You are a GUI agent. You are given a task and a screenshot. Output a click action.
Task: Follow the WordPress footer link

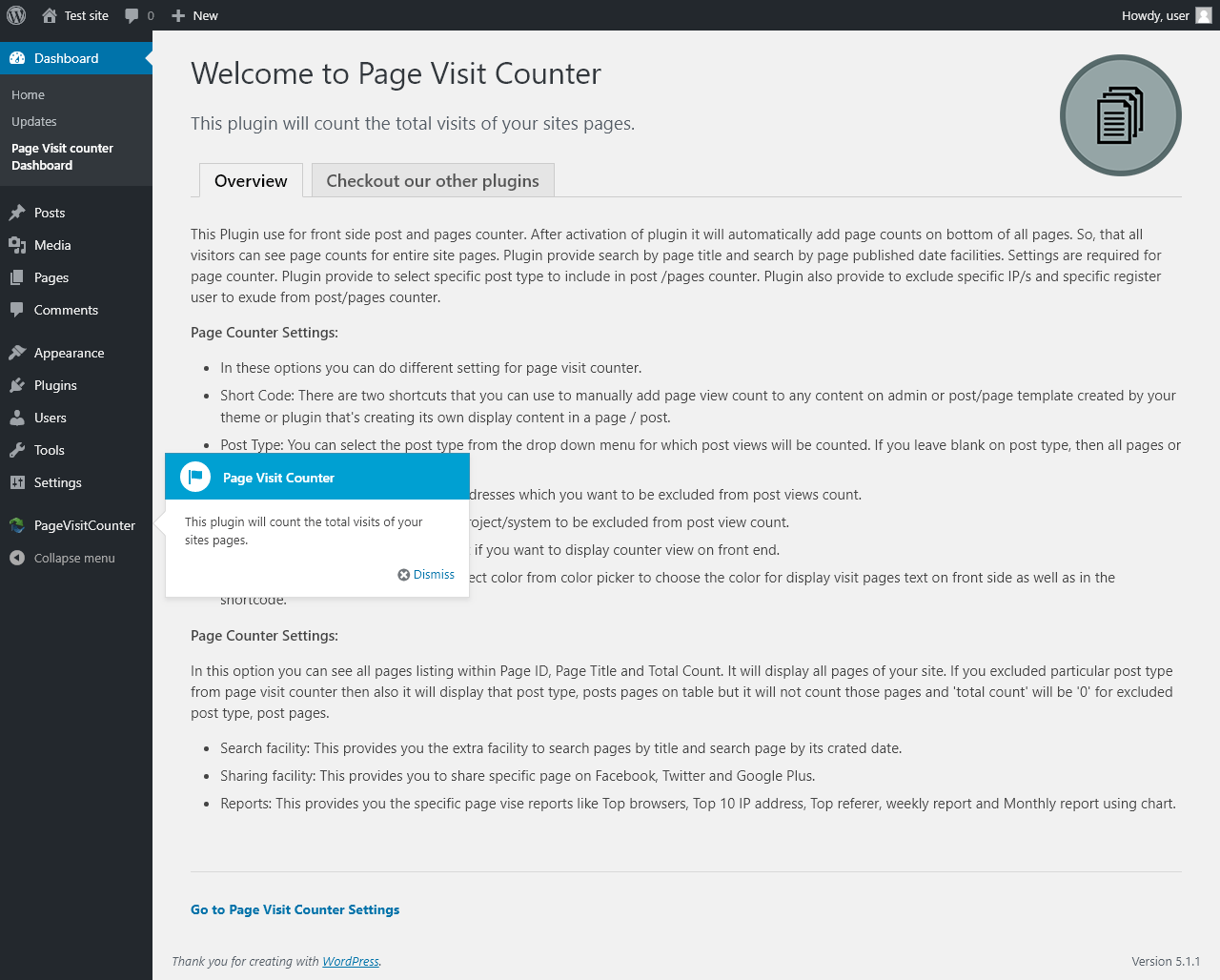coord(351,961)
